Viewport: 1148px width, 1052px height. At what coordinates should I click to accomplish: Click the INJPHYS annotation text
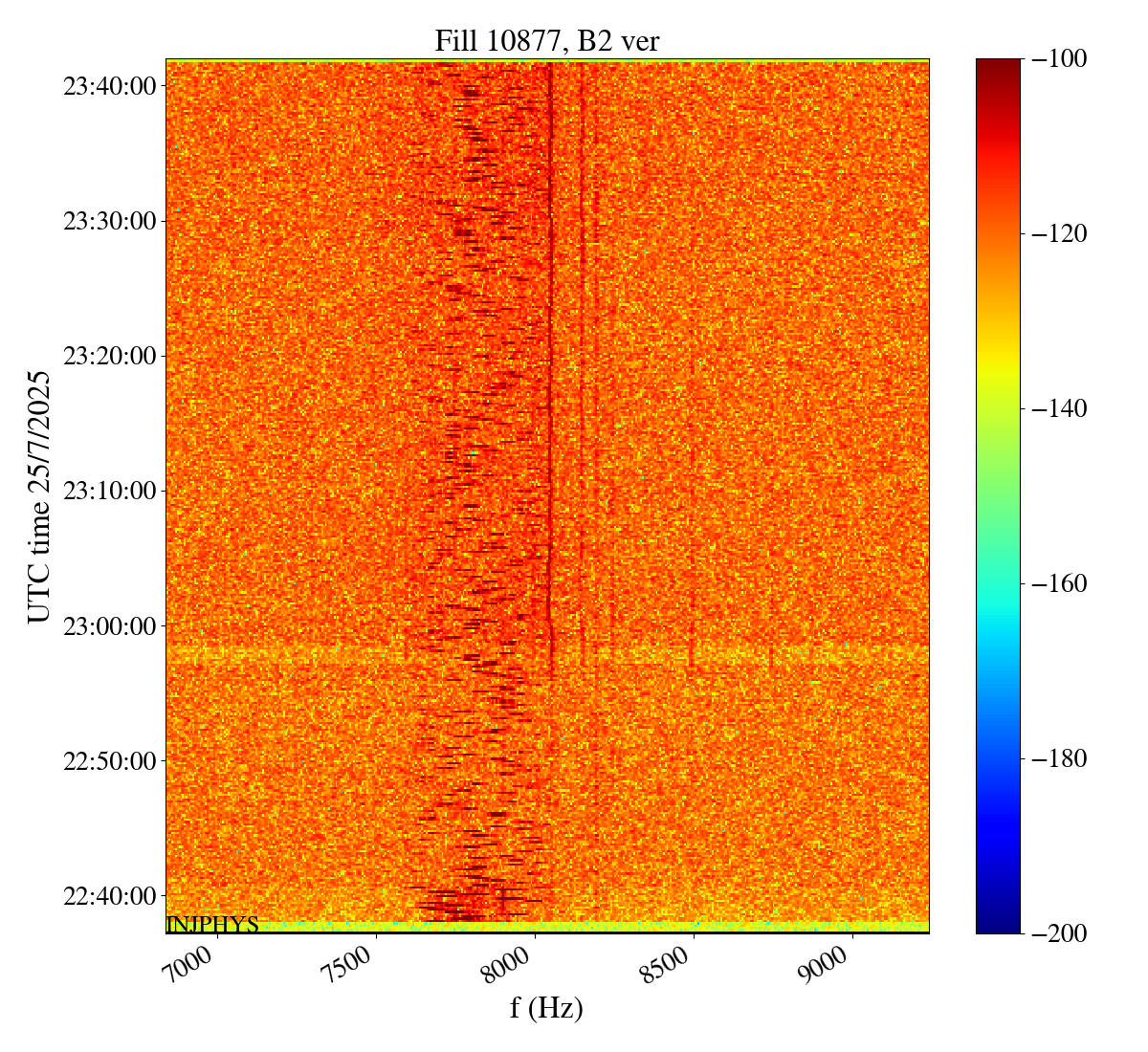click(212, 925)
